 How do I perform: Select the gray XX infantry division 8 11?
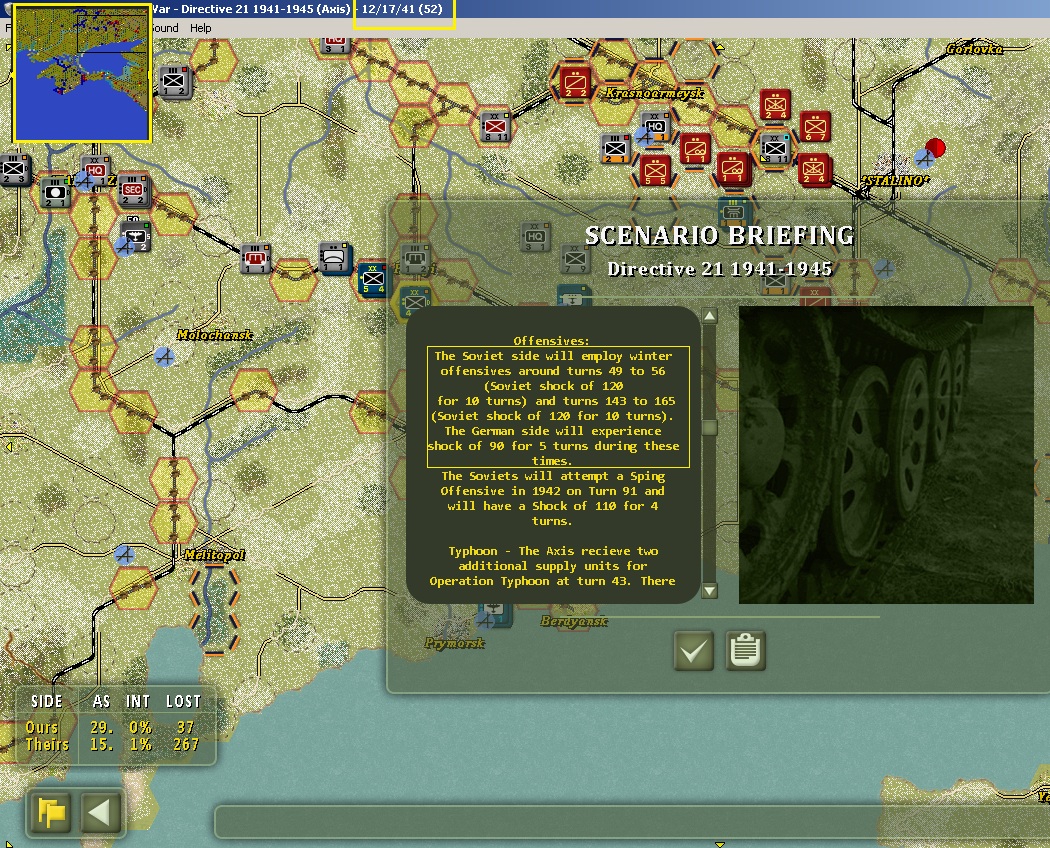[775, 148]
